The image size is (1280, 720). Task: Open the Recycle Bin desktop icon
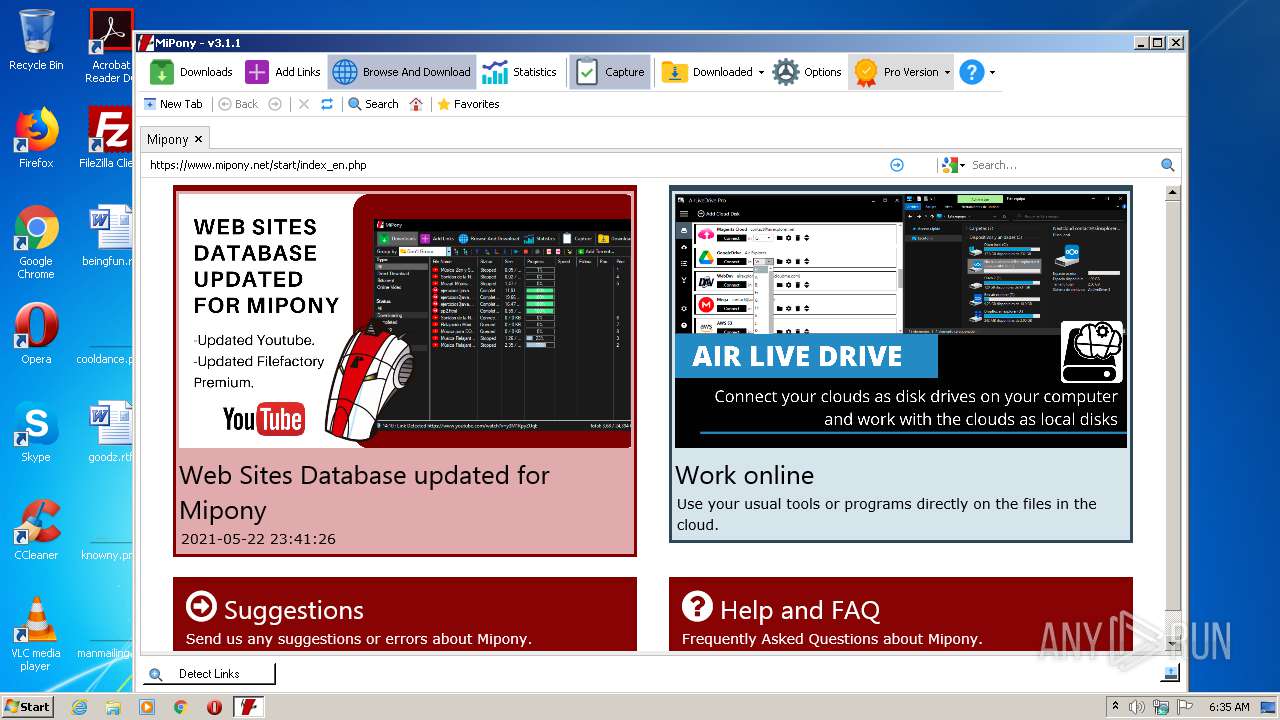click(35, 40)
